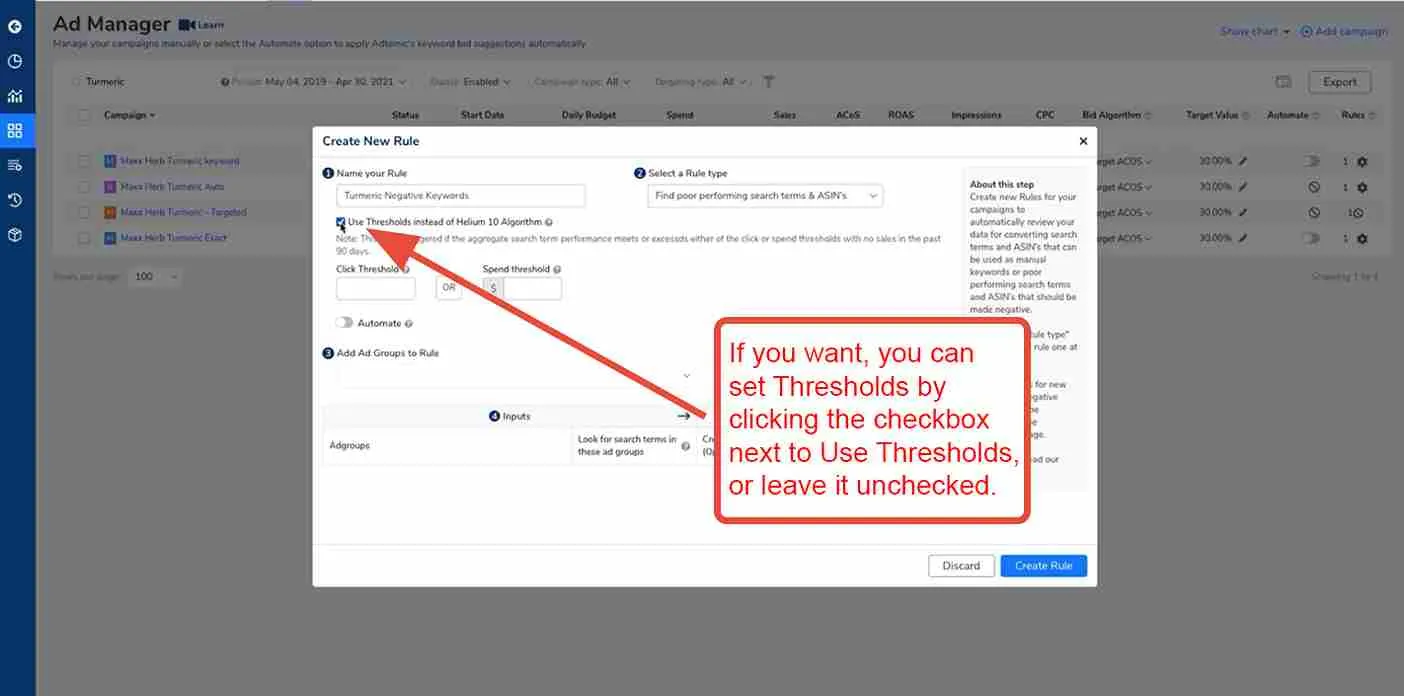The image size is (1404, 696).
Task: Enable the Automate toggle in Create New Rule
Action: pos(344,322)
